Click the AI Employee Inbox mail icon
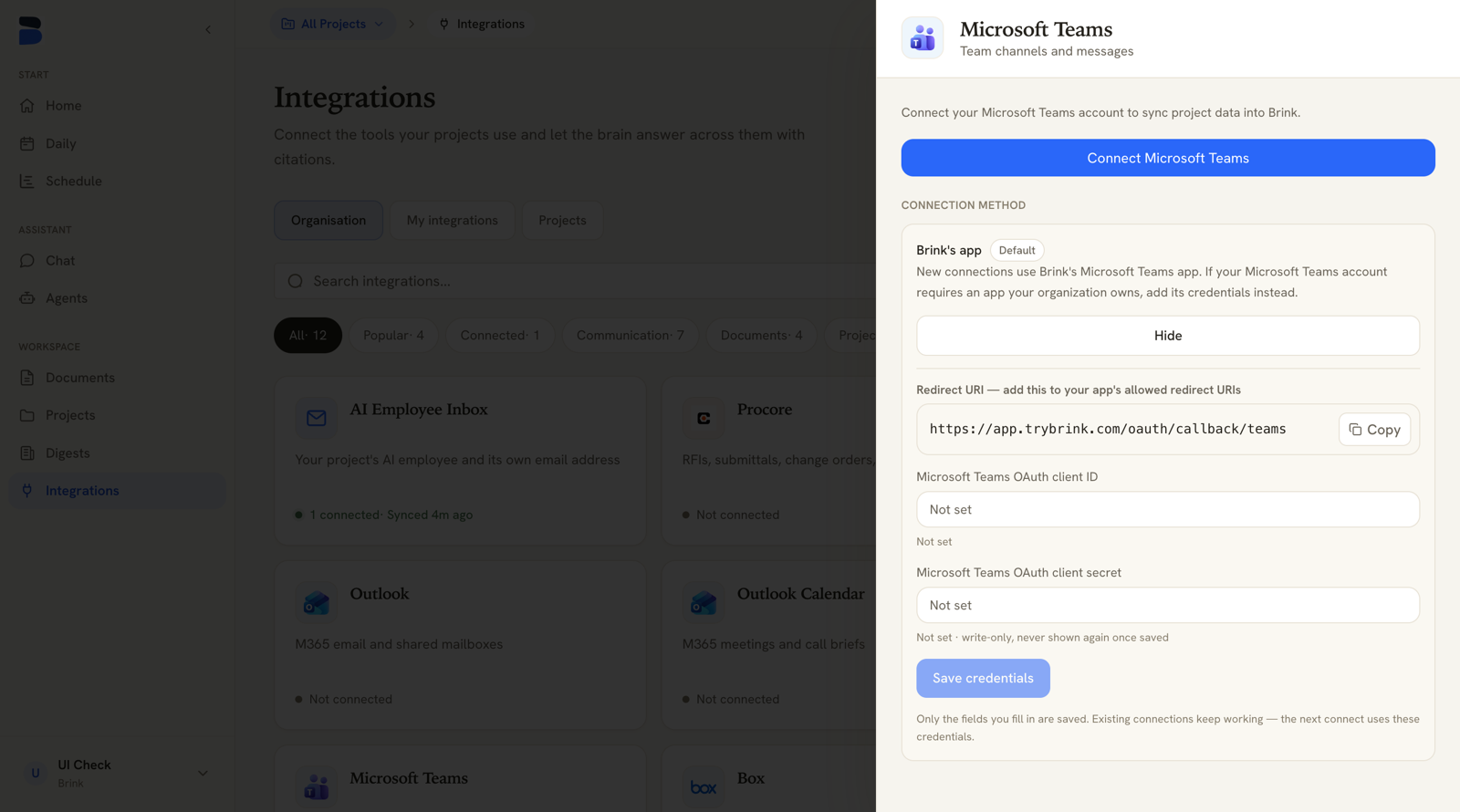Viewport: 1460px width, 812px height. [317, 418]
